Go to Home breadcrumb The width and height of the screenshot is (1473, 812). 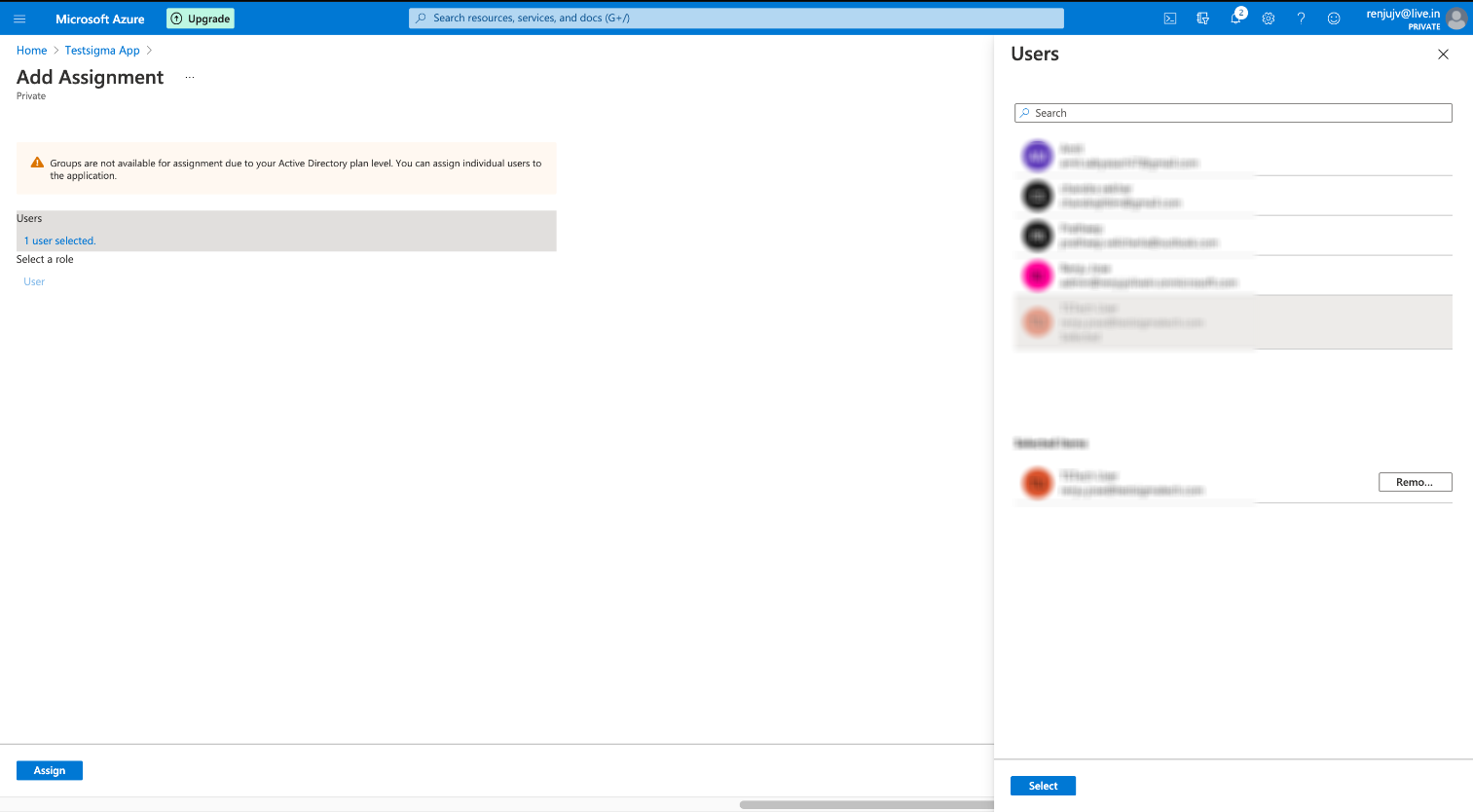[31, 51]
